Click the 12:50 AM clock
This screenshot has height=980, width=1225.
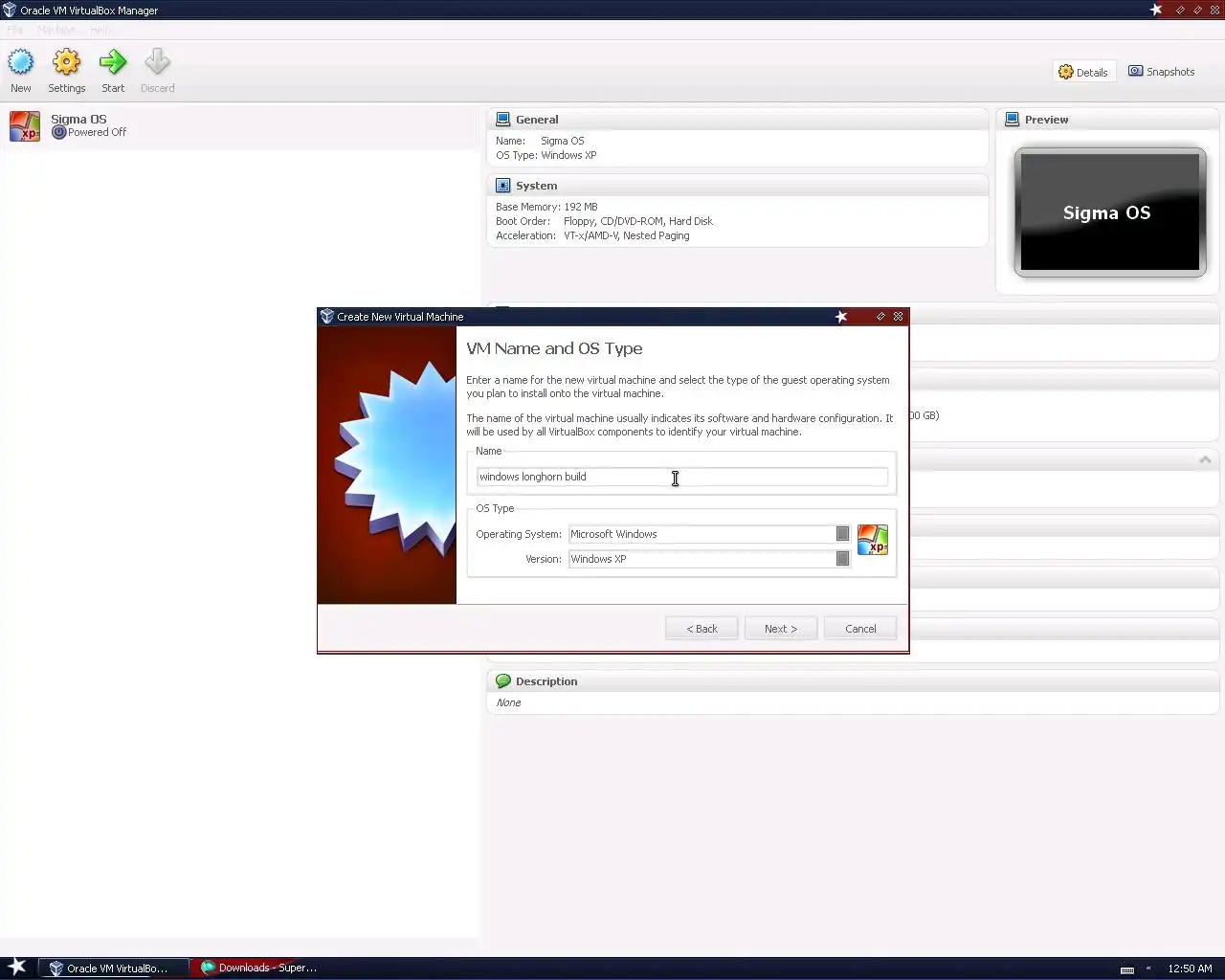pos(1190,969)
